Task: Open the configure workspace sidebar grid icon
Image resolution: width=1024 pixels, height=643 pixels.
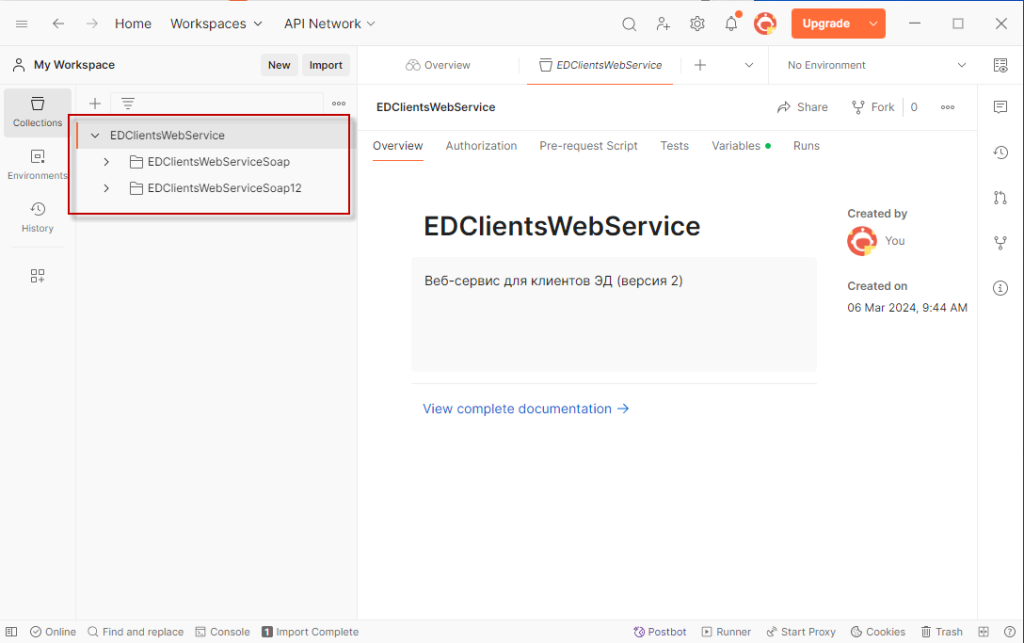Action: [37, 275]
